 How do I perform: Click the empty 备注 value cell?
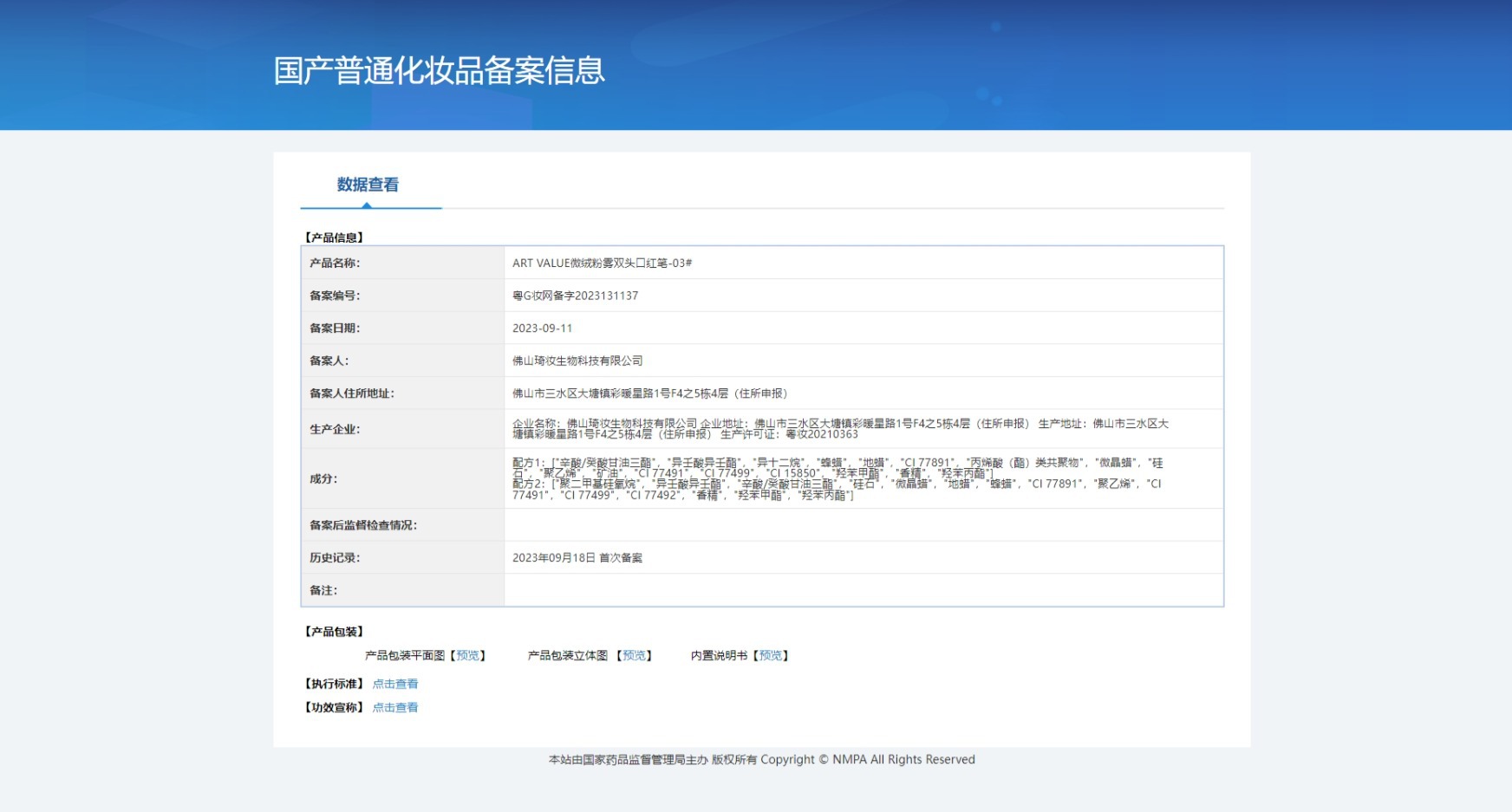[864, 590]
